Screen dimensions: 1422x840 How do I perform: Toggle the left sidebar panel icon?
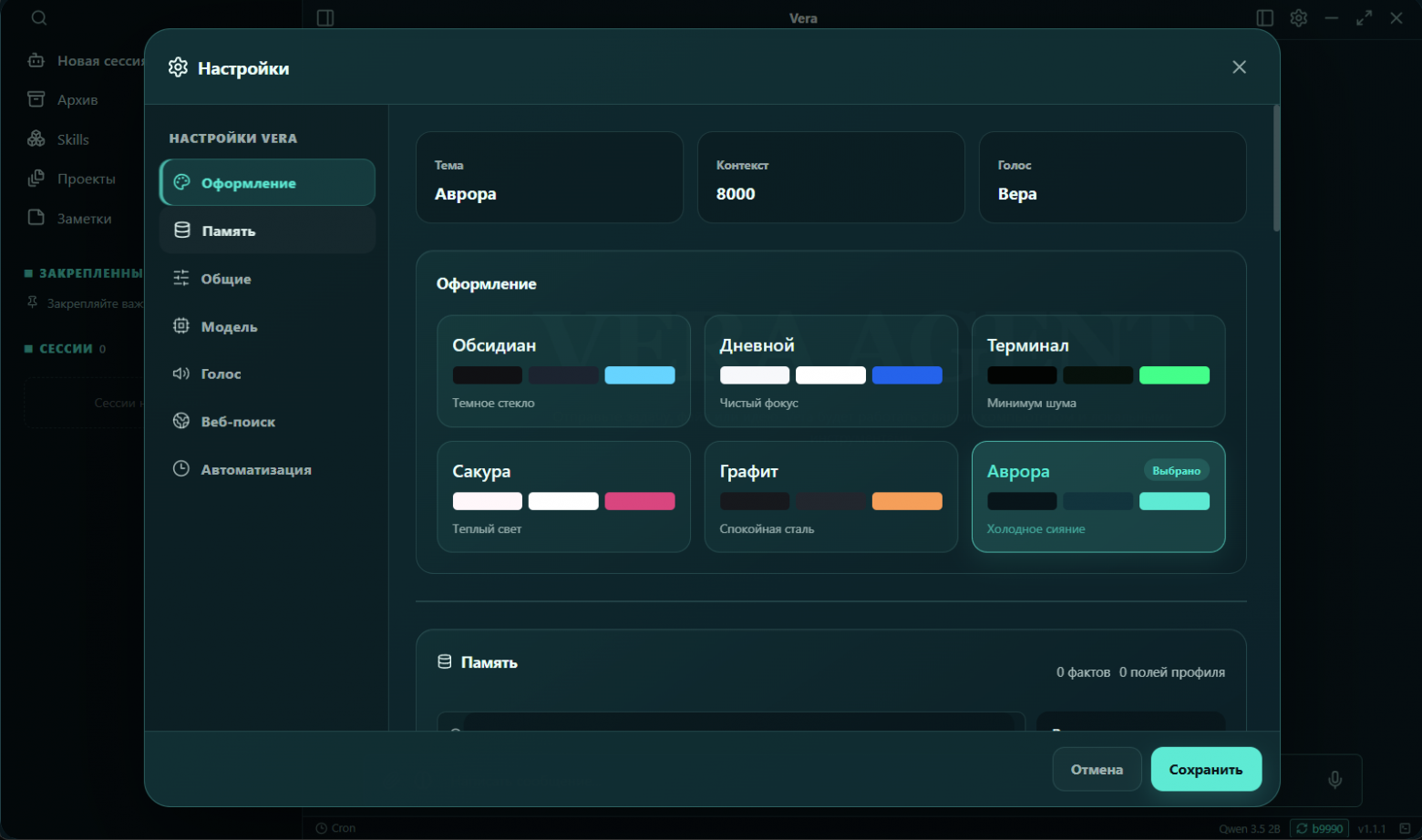[325, 18]
